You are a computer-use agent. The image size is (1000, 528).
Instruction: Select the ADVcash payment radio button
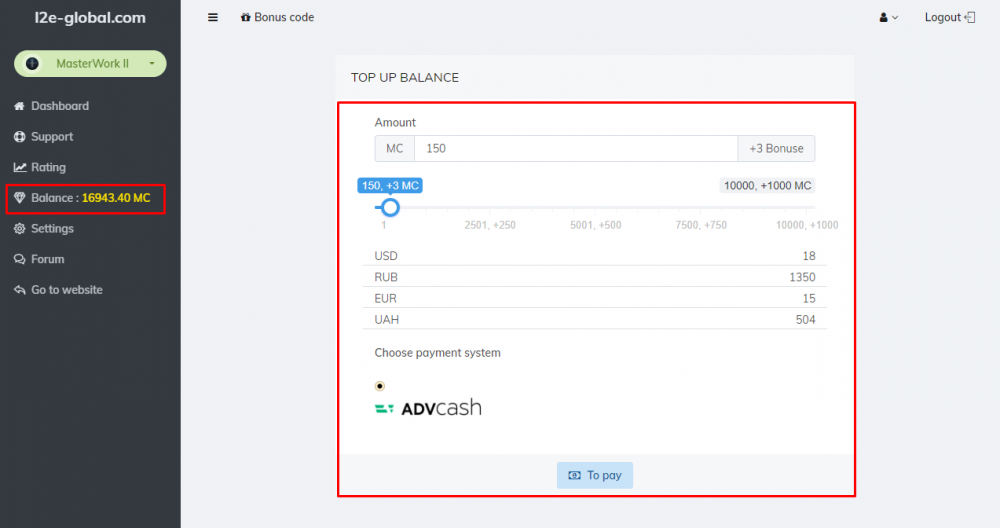click(x=380, y=386)
